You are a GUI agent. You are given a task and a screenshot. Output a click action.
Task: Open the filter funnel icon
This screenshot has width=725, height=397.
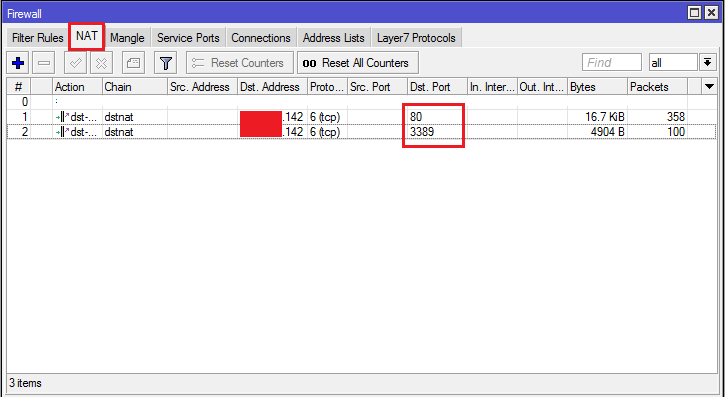tap(166, 63)
